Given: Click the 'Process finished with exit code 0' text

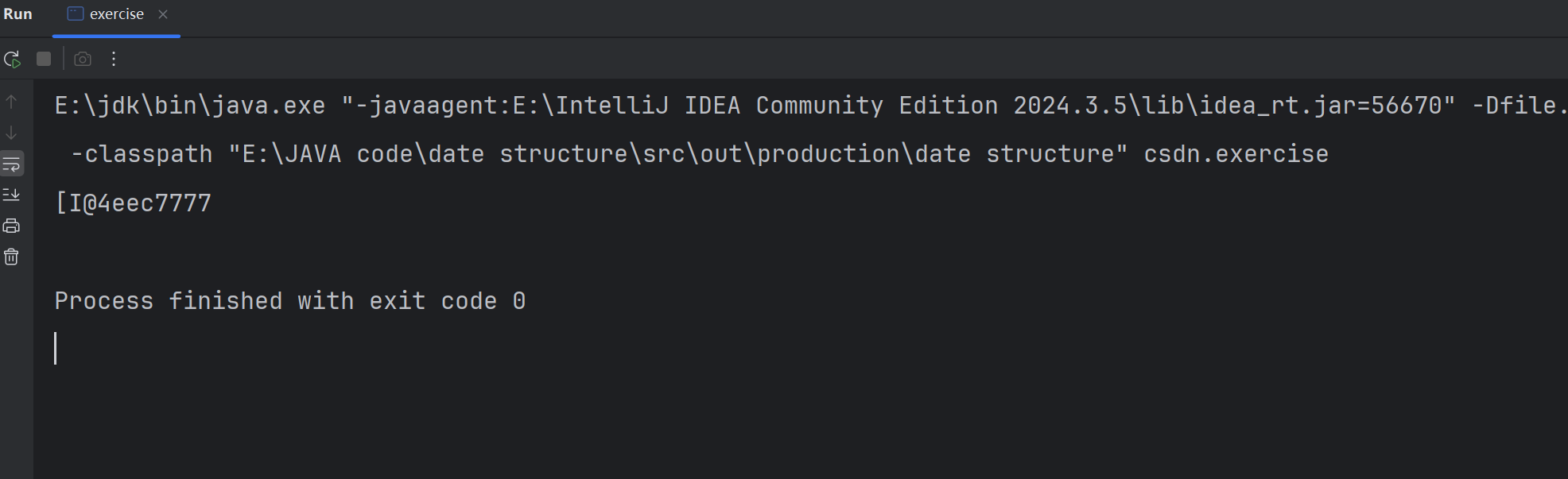Looking at the screenshot, I should pos(289,301).
